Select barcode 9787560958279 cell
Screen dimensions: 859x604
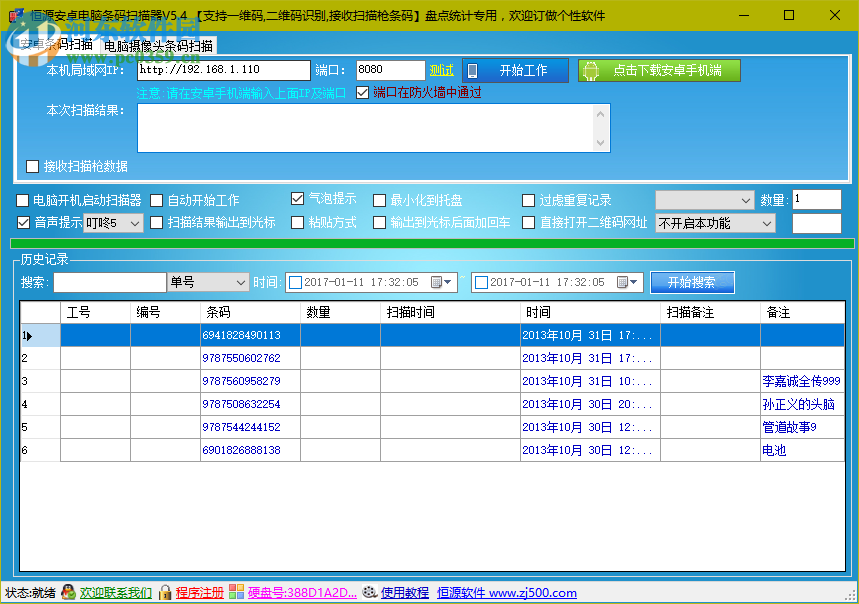(x=250, y=381)
